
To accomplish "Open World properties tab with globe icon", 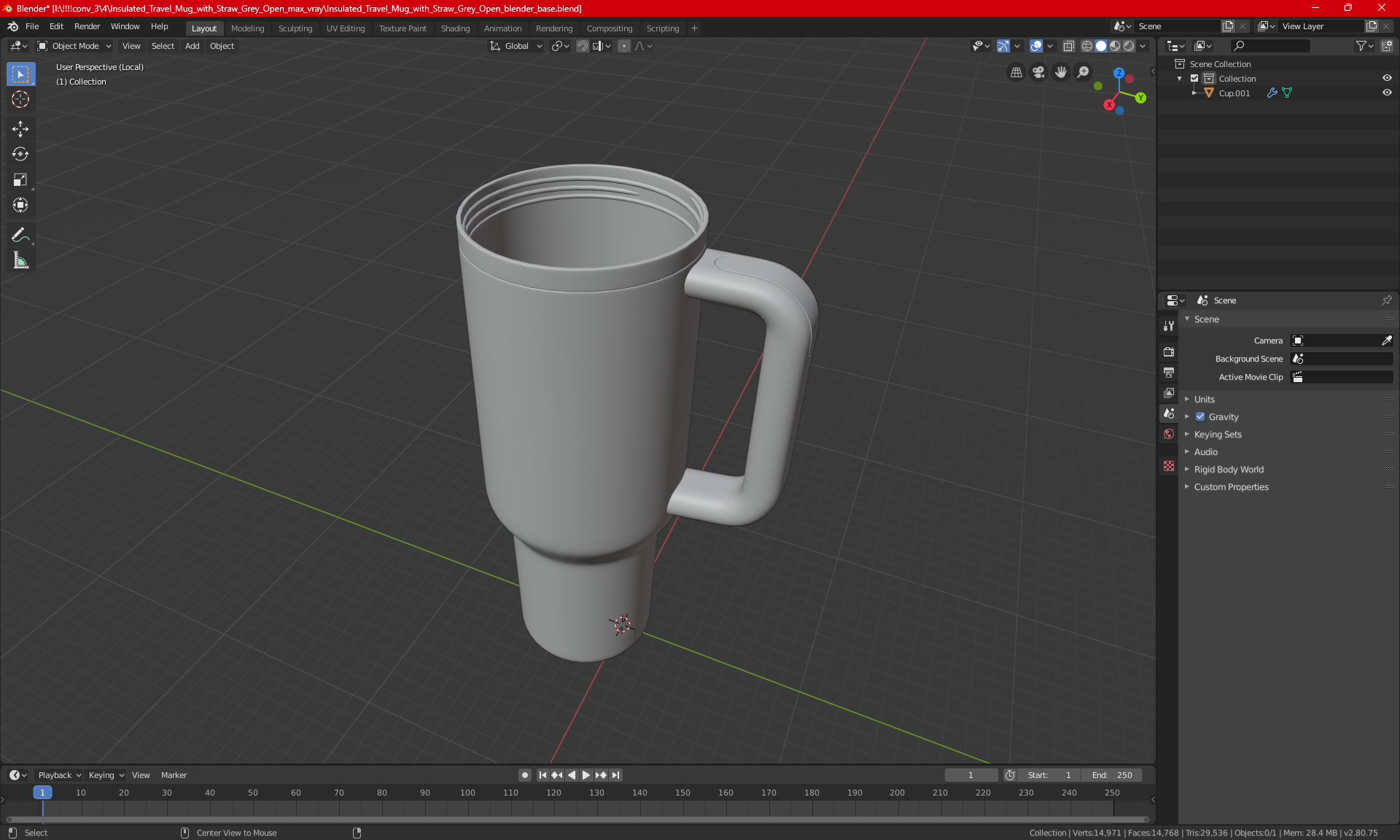I will (x=1169, y=434).
